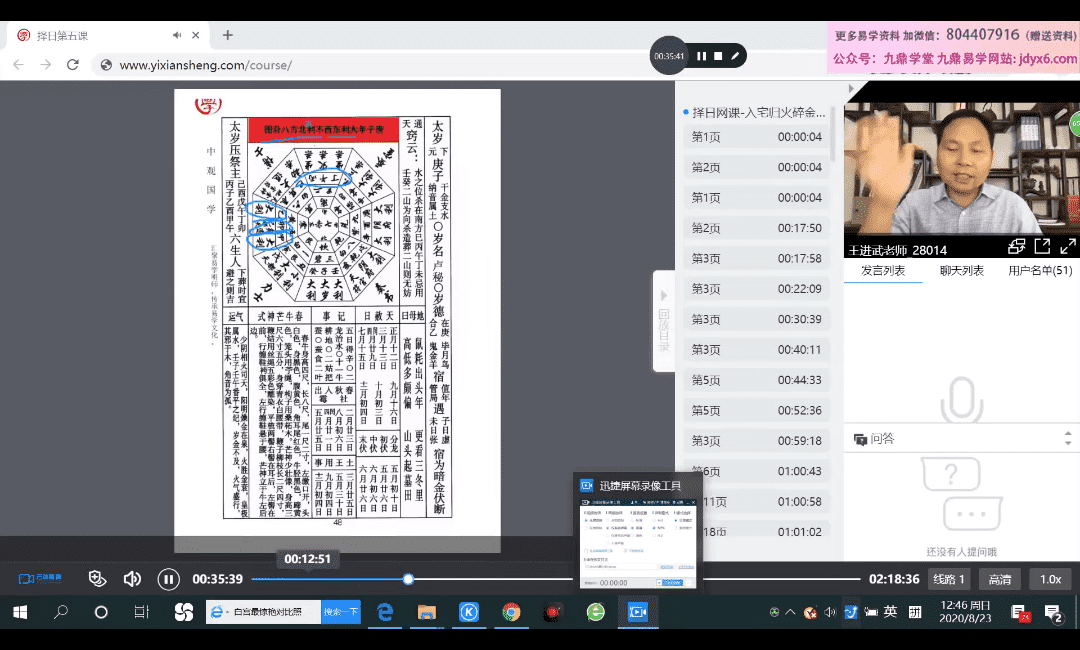This screenshot has height=650, width=1080.
Task: Mute the browser tab audio icon
Action: coord(177,35)
